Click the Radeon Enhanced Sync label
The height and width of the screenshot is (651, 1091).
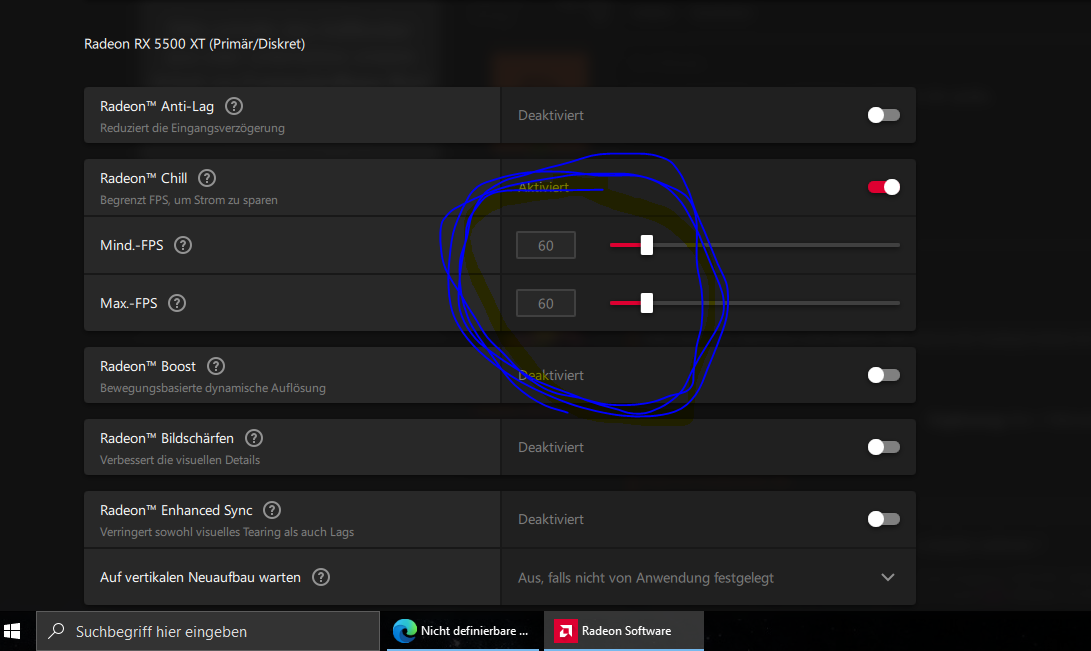tap(176, 511)
